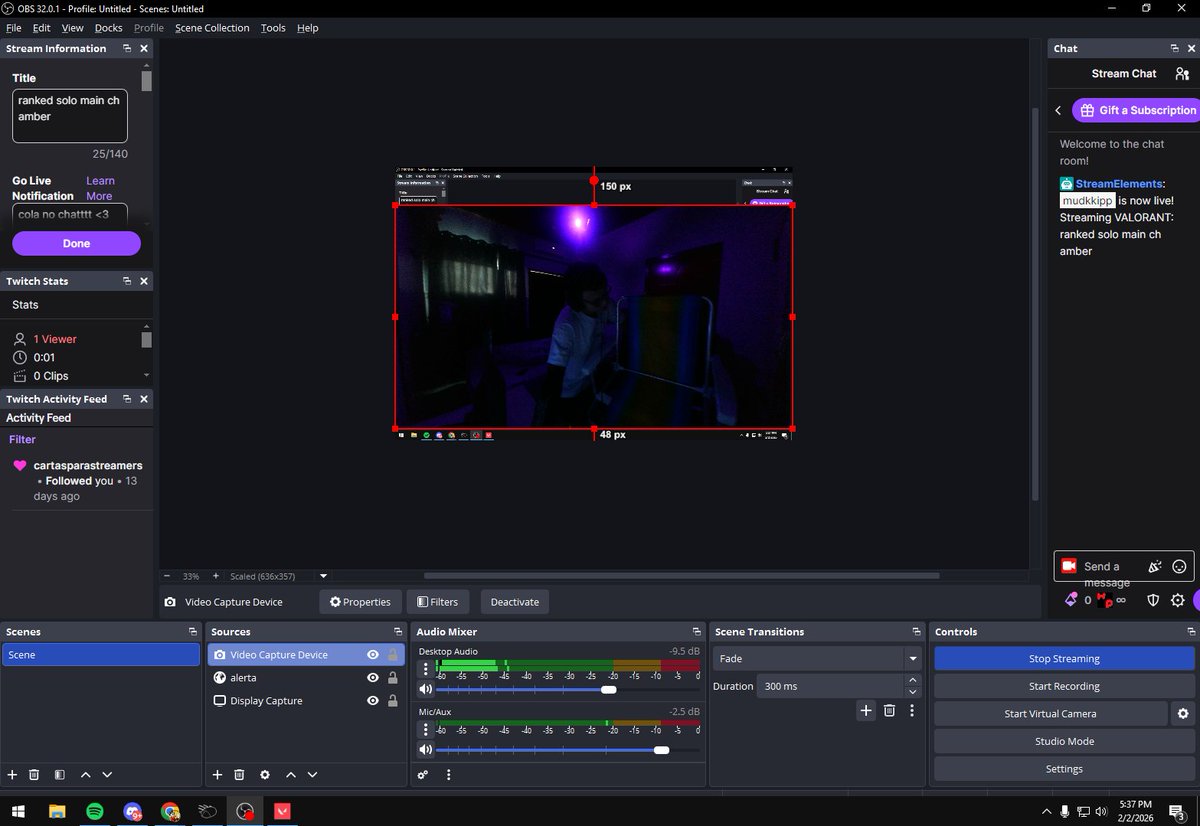Hide the alerta source

point(372,677)
